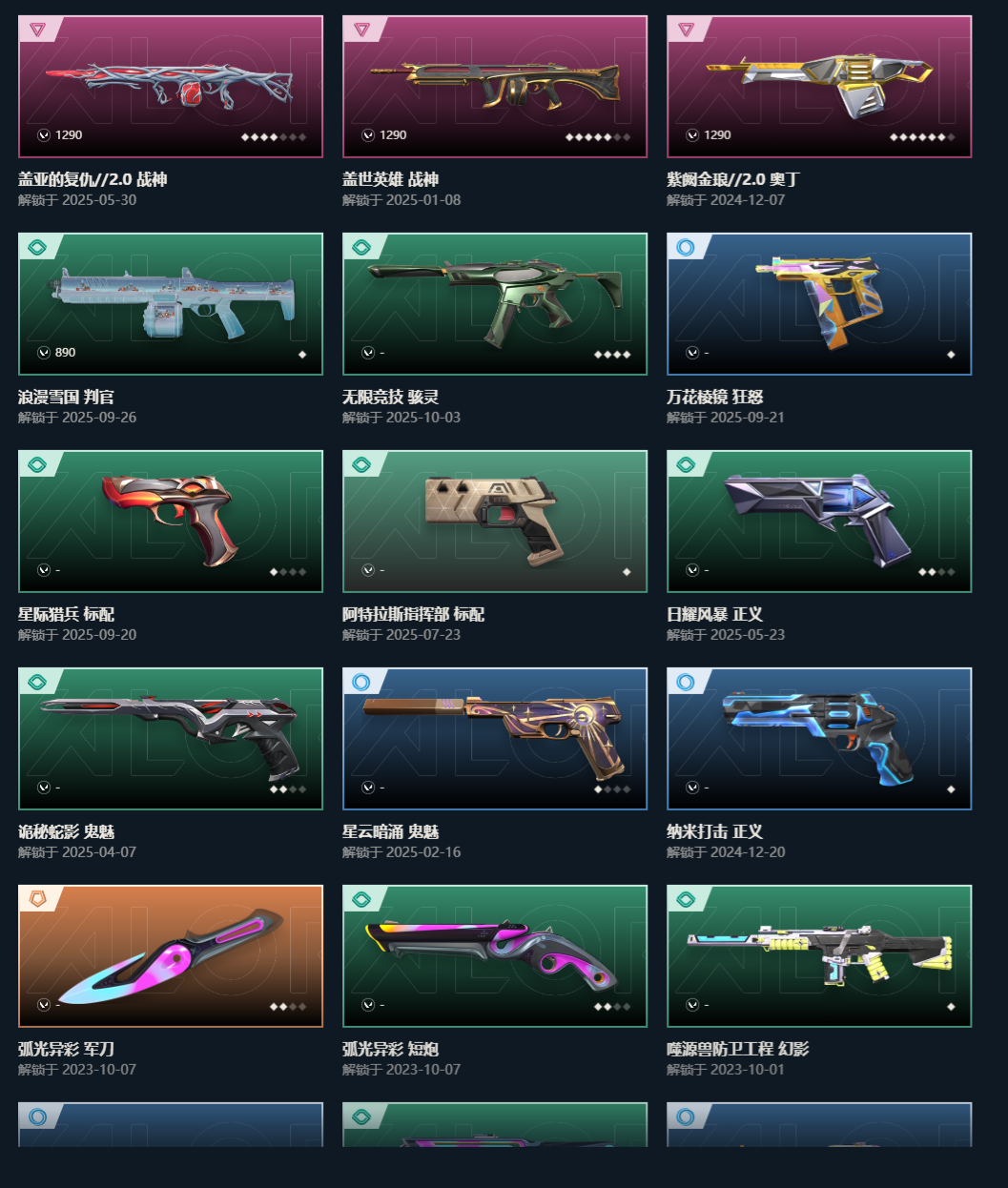The height and width of the screenshot is (1188, 1008).
Task: Select the 弧光异彩 短炮 shotgun card
Action: pos(495,956)
